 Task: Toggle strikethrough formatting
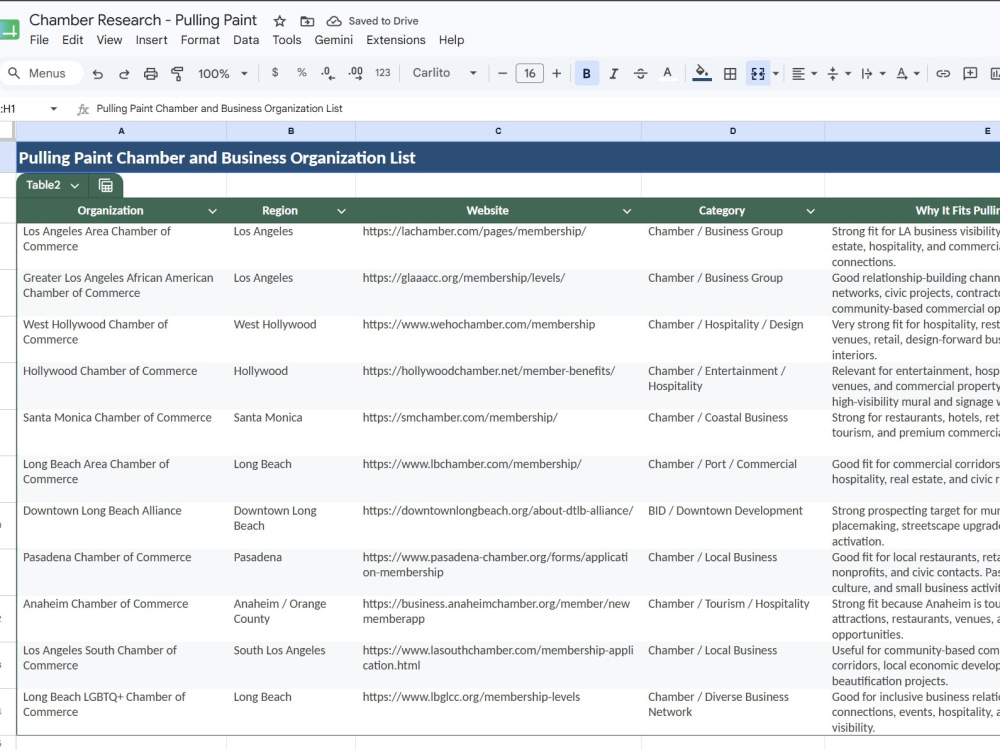[x=640, y=73]
